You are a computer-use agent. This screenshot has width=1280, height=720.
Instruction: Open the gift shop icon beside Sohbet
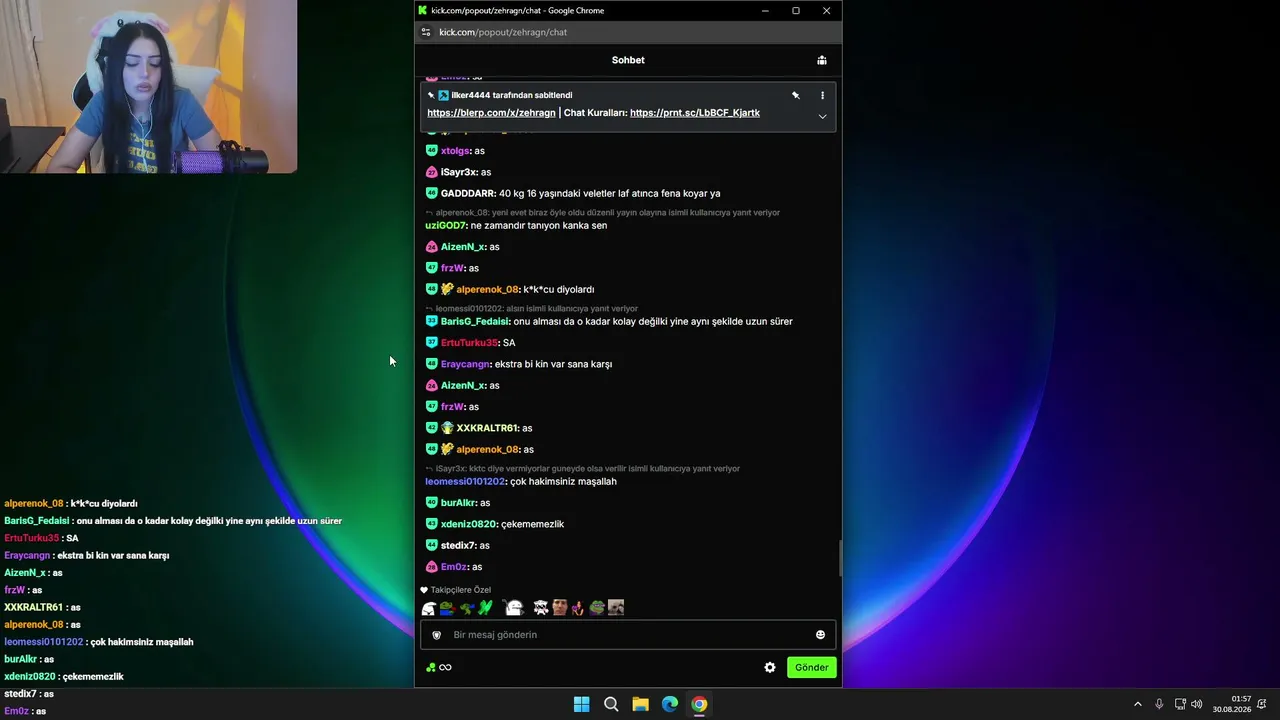tap(822, 60)
